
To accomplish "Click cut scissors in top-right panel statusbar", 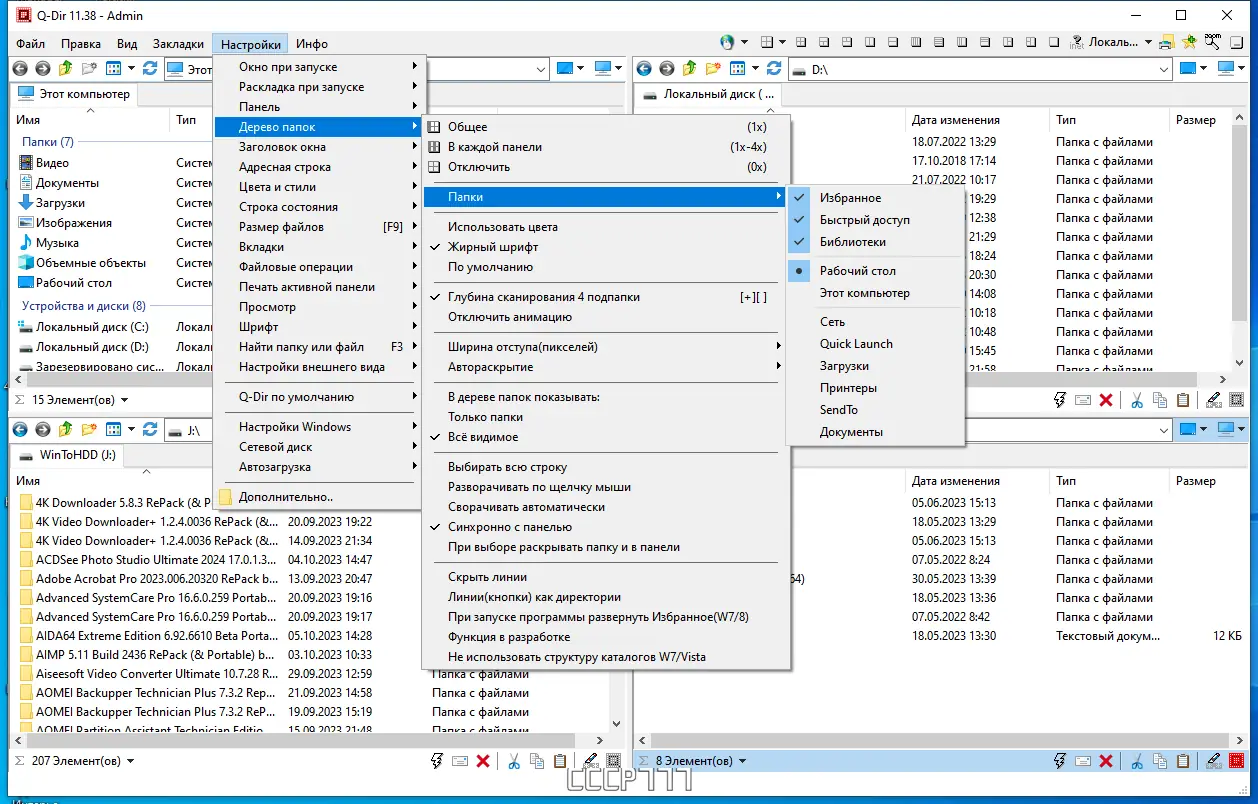I will click(1137, 400).
